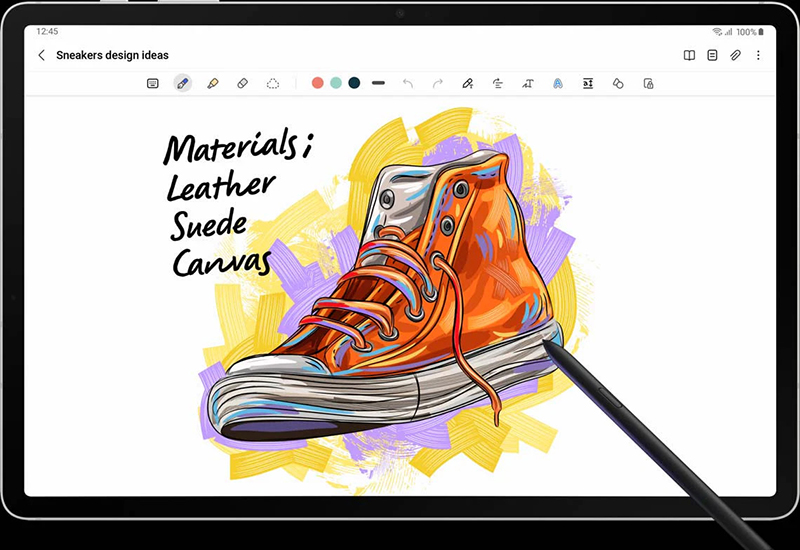Viewport: 800px width, 550px height.
Task: Select the Eraser tool
Action: coord(243,83)
